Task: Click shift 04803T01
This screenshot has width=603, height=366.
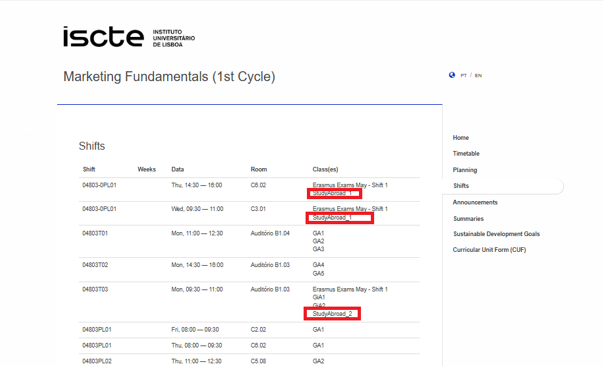Action: pyautogui.click(x=95, y=233)
